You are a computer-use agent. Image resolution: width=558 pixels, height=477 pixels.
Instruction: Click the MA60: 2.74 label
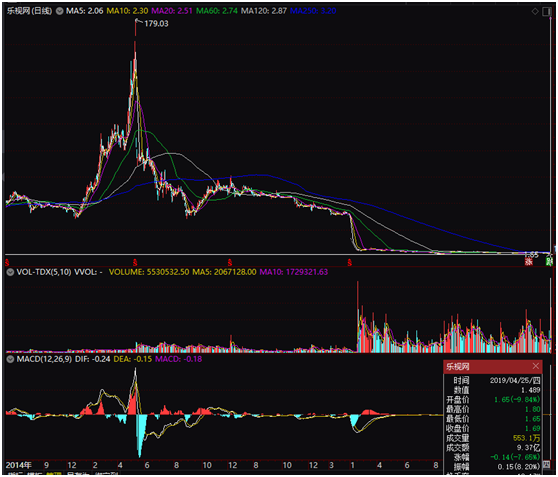click(x=217, y=11)
